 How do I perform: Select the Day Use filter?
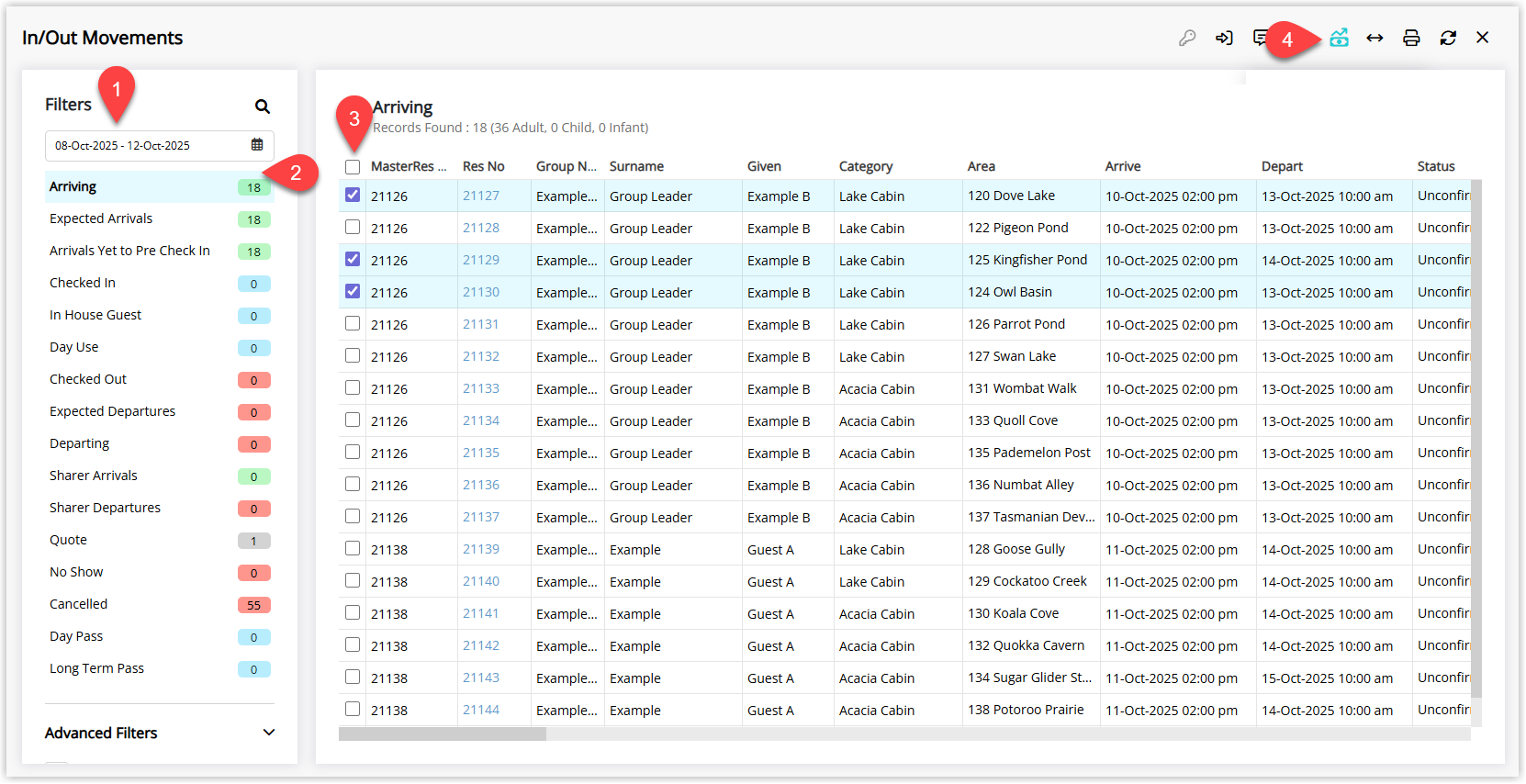click(160, 348)
